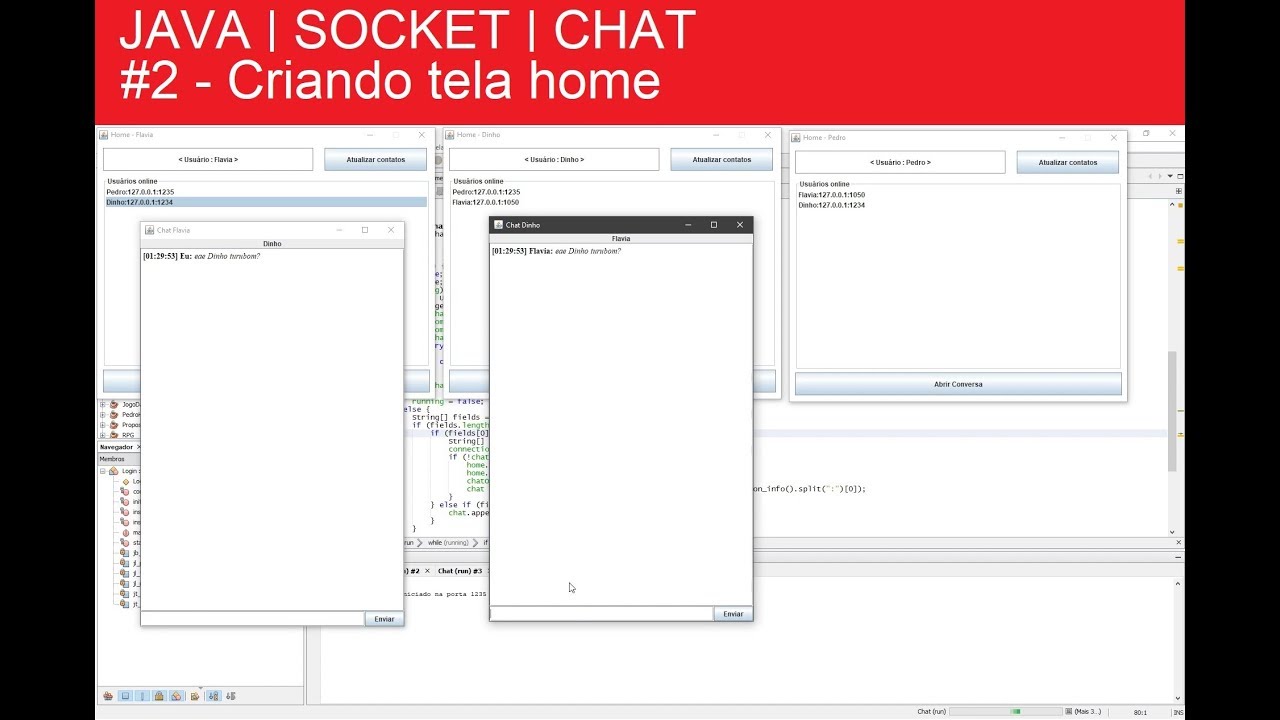The image size is (1280, 720).
Task: Click the INS insert mode indicator
Action: [x=1178, y=712]
